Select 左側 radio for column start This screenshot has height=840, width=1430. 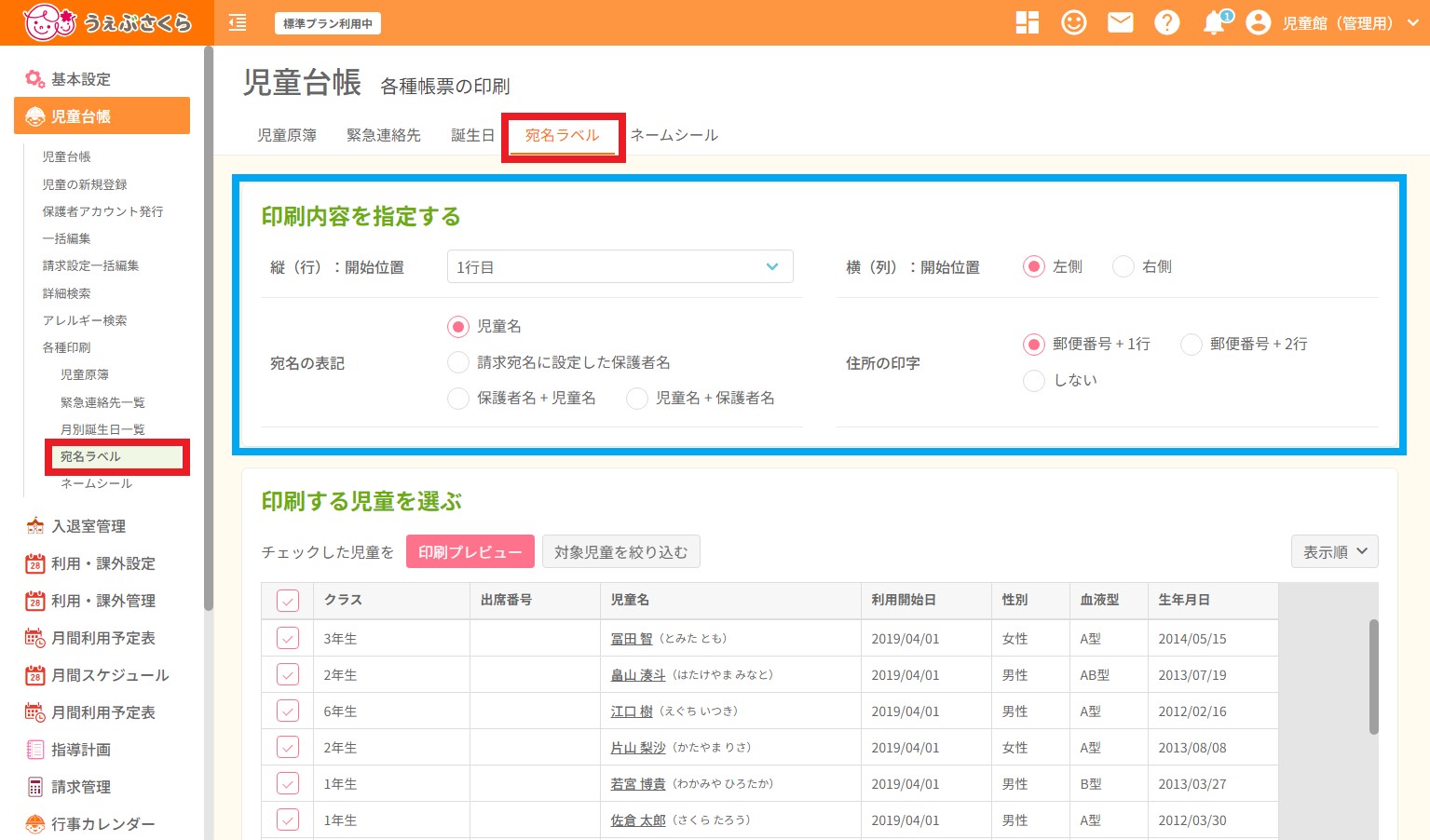1033,267
